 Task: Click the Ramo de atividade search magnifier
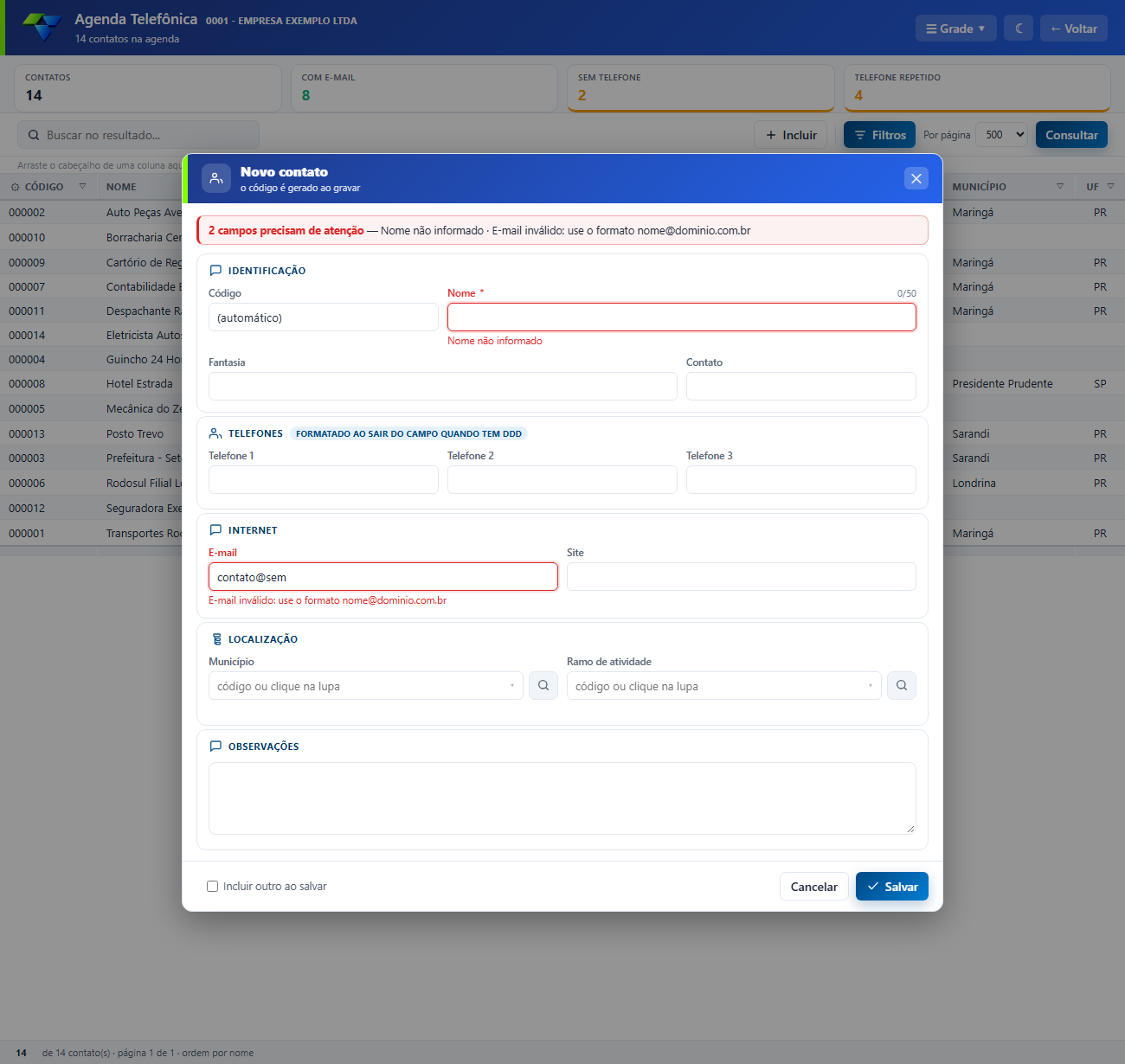[902, 685]
